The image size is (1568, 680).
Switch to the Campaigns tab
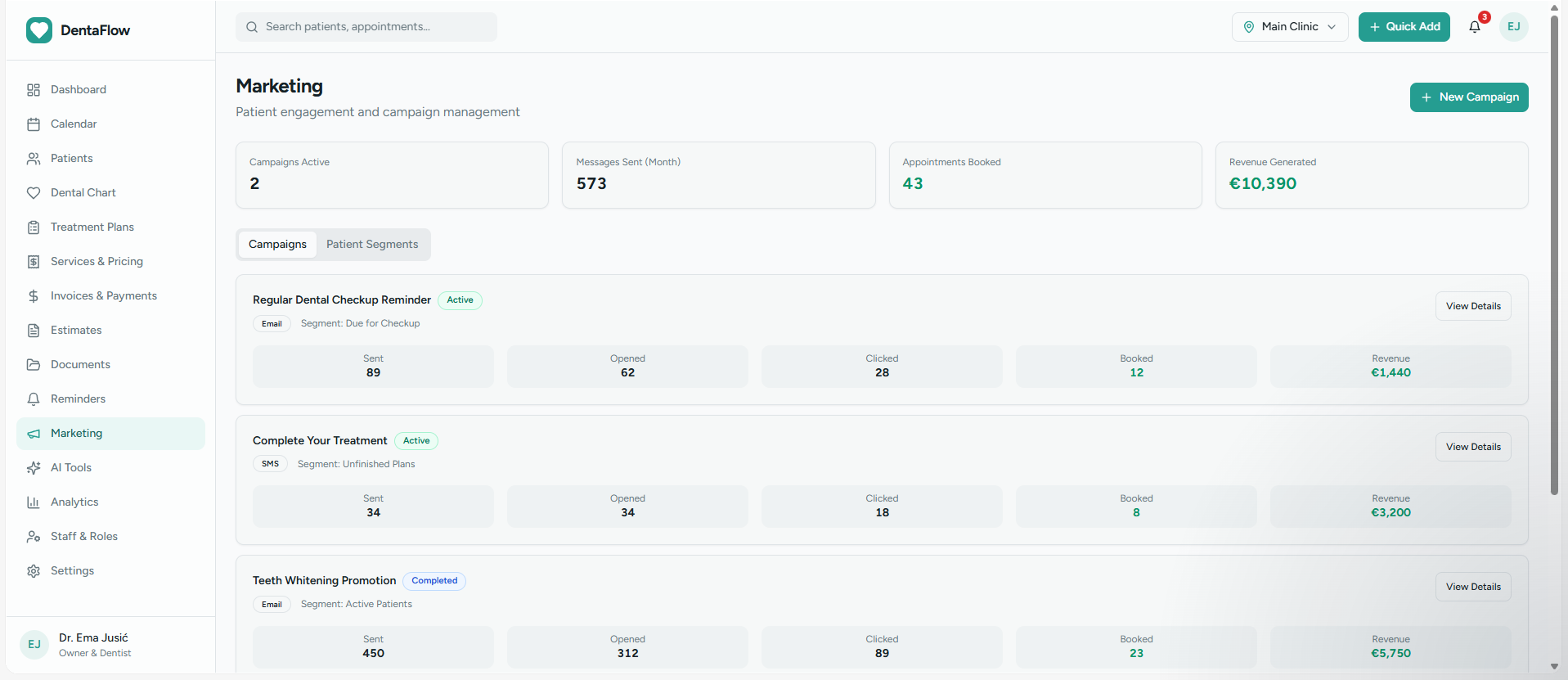point(277,245)
